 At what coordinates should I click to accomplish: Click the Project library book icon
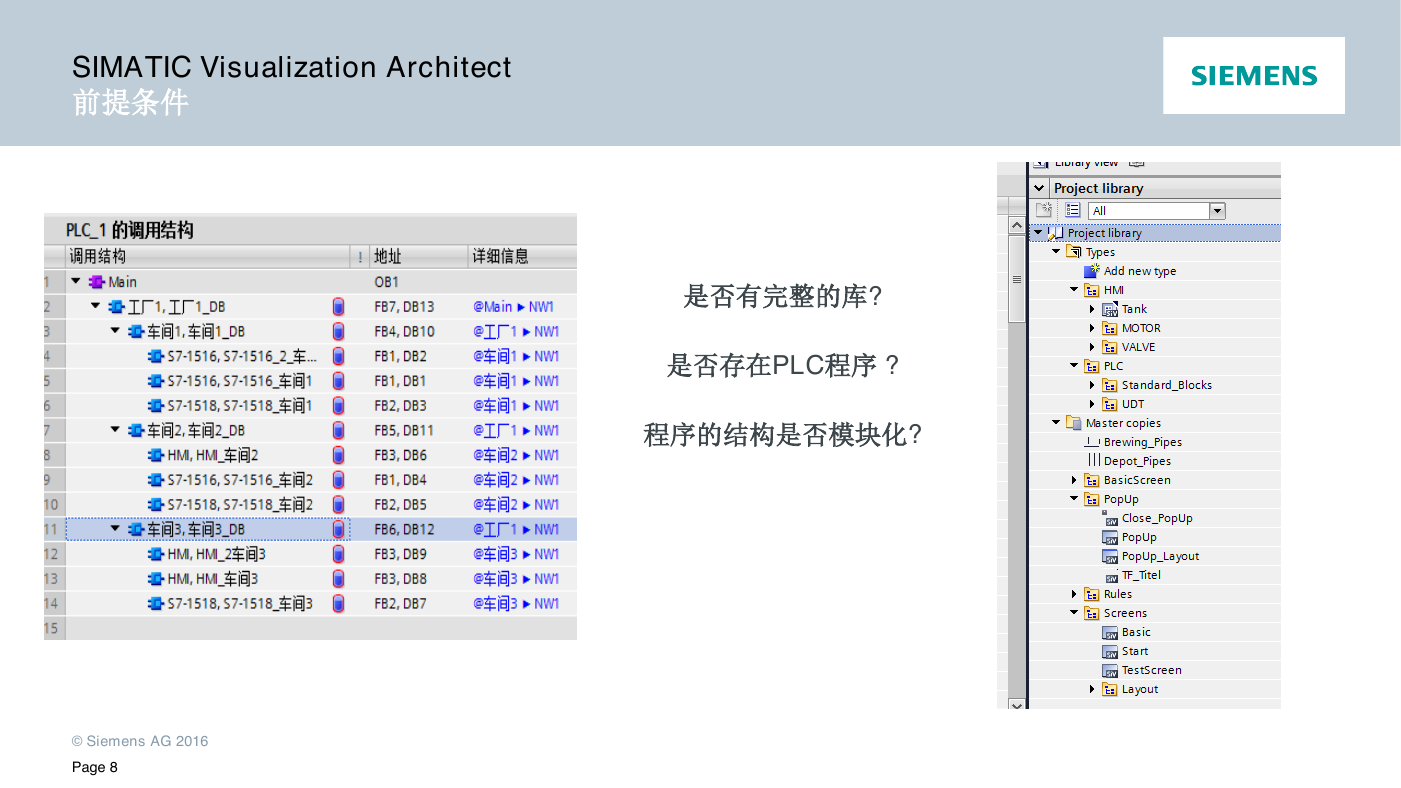point(1056,233)
